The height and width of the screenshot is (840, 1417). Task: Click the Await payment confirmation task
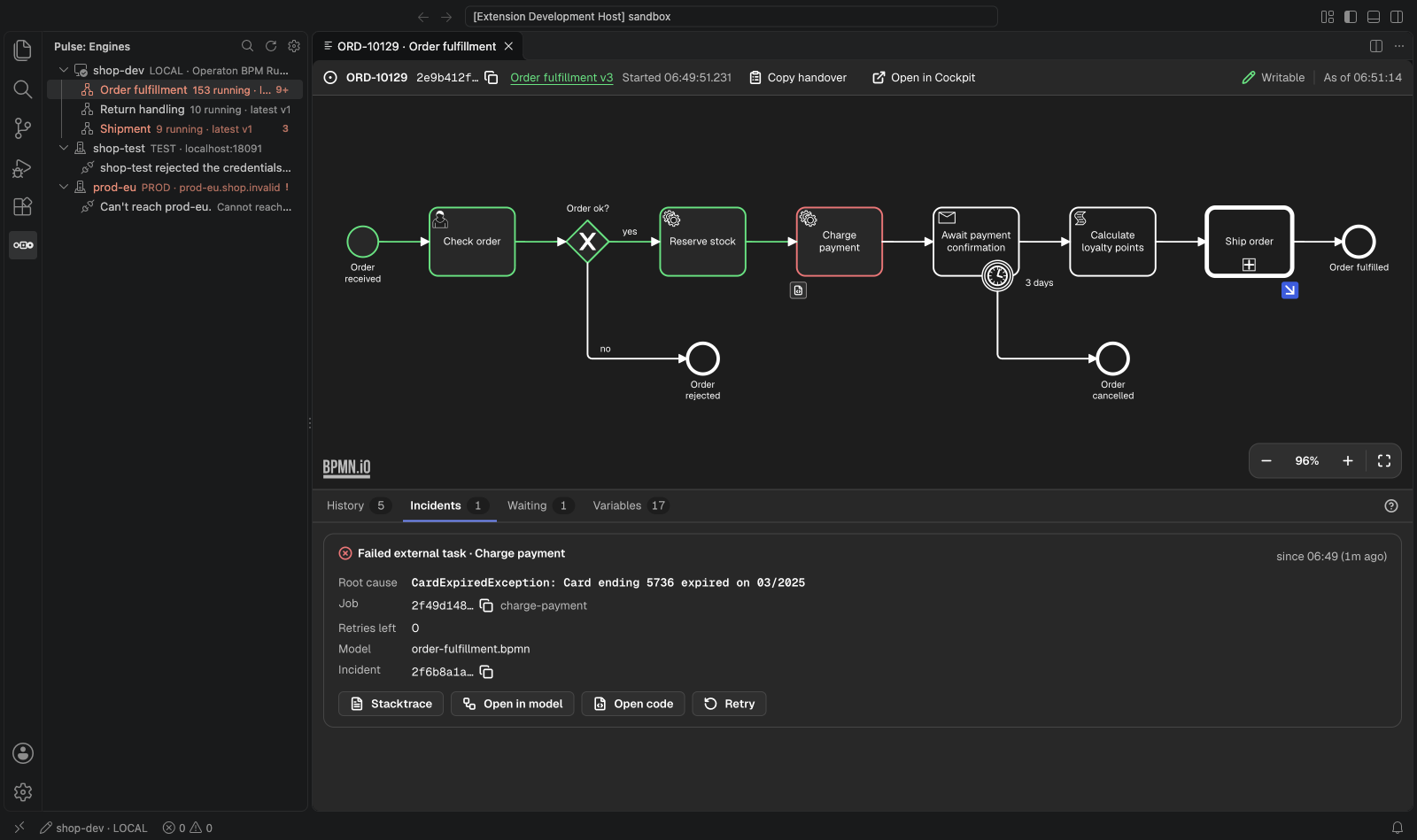tap(976, 242)
